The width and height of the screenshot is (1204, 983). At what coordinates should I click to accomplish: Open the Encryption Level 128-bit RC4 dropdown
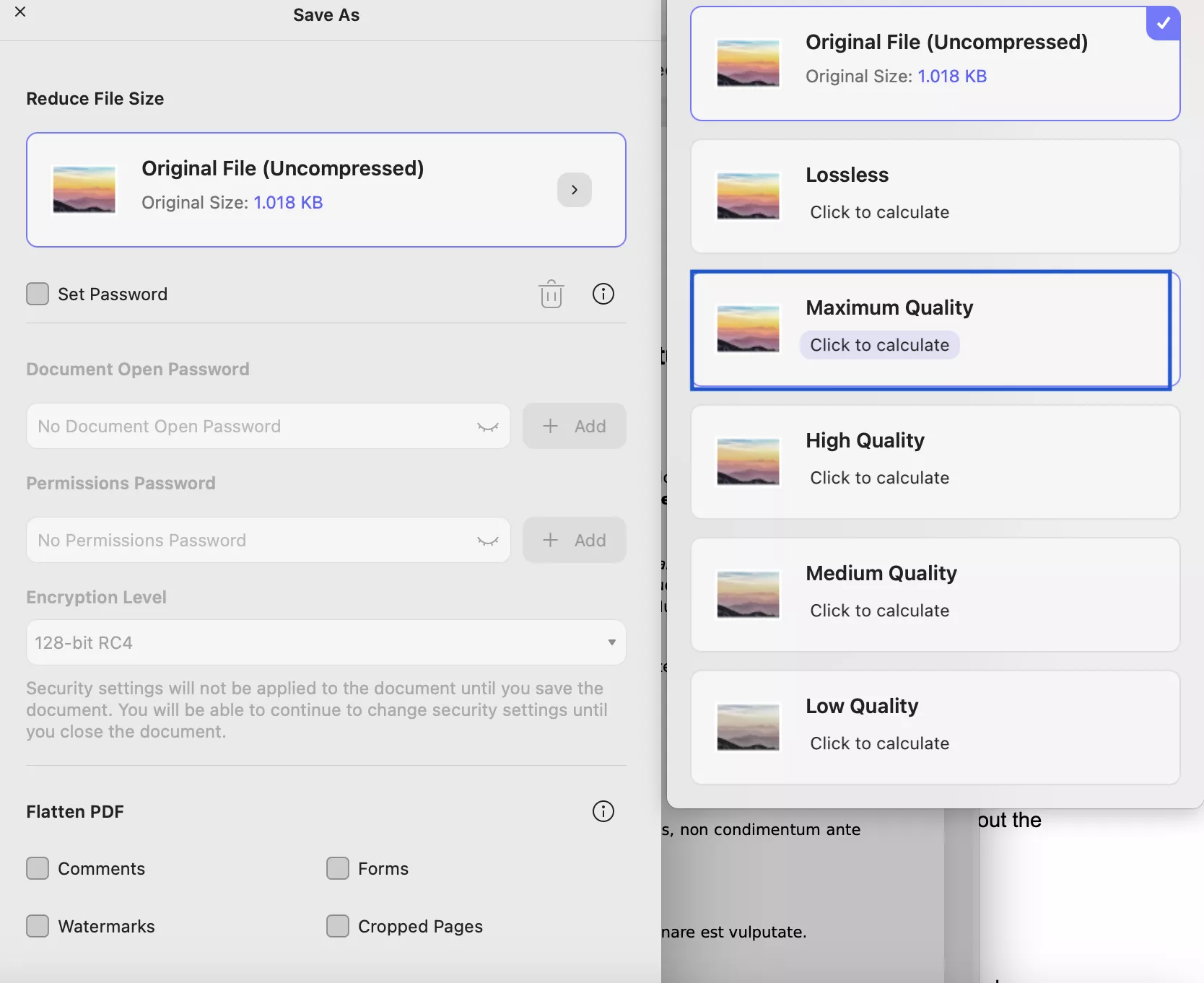tap(326, 642)
